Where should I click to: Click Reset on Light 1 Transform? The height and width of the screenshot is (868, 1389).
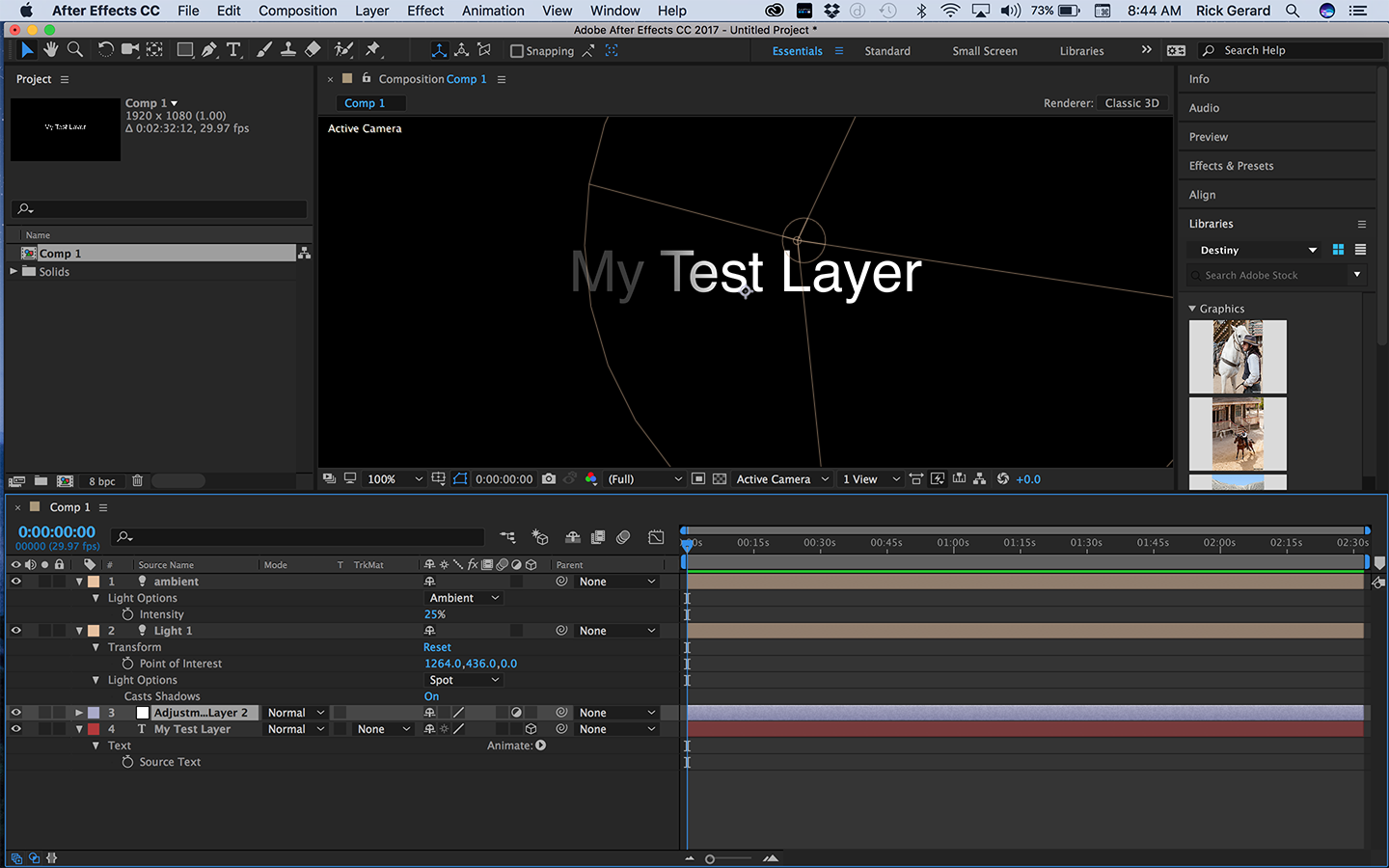tap(437, 647)
